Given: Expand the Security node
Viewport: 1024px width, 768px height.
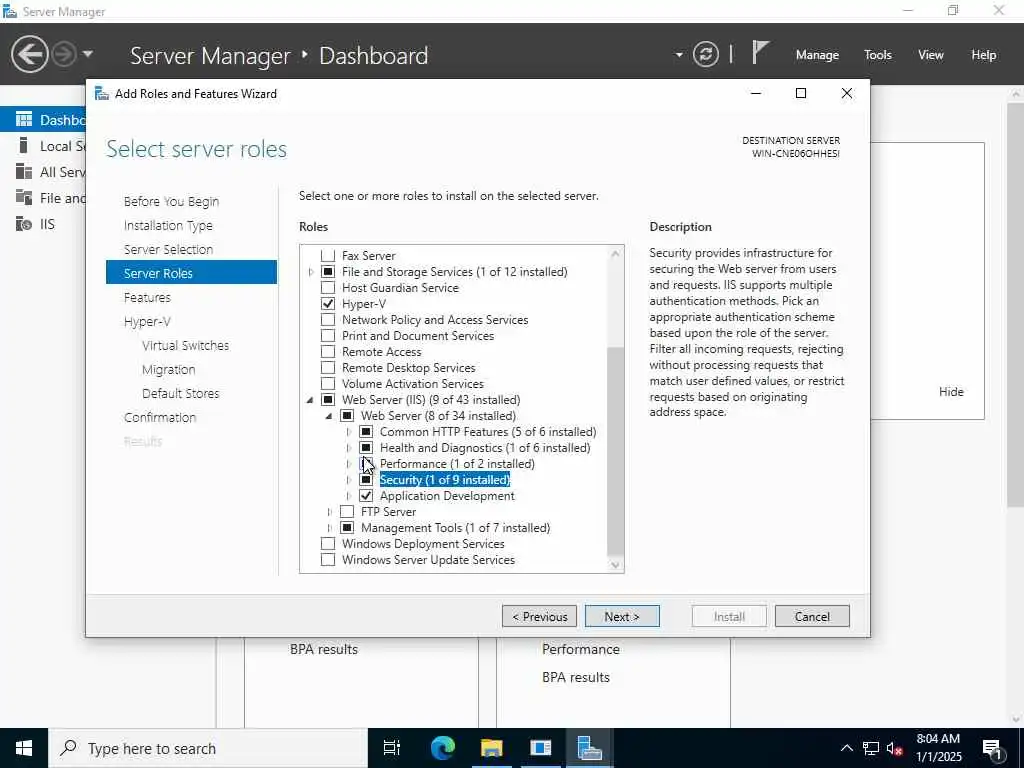Looking at the screenshot, I should point(349,480).
